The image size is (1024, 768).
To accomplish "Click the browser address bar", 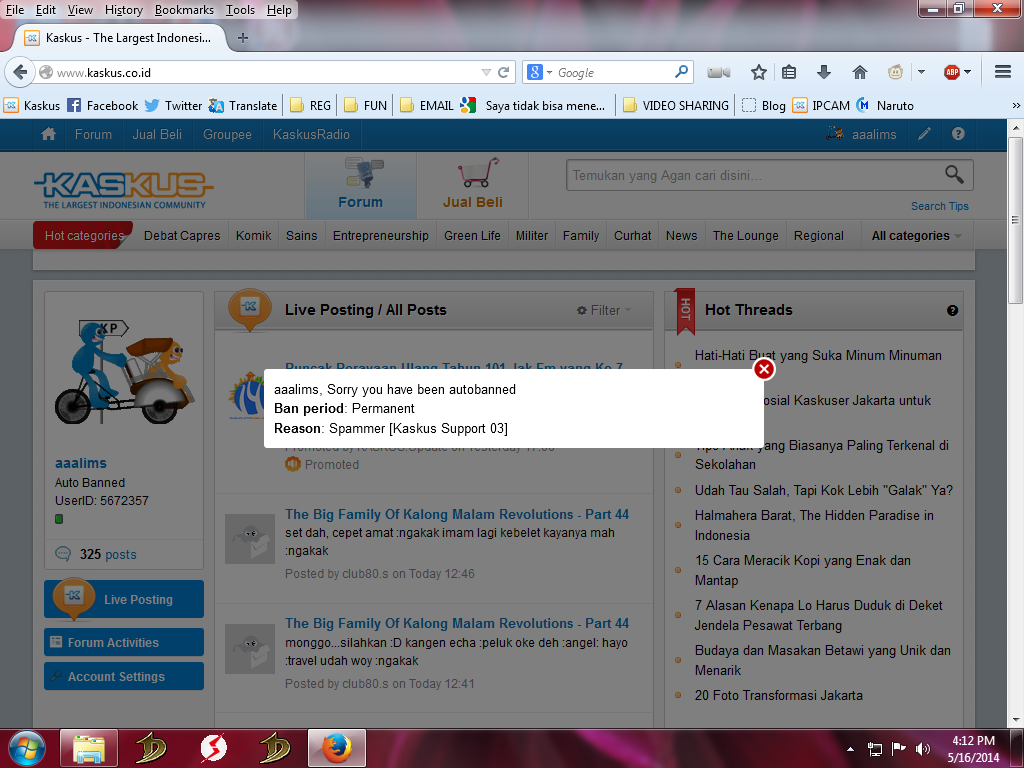I will point(267,72).
